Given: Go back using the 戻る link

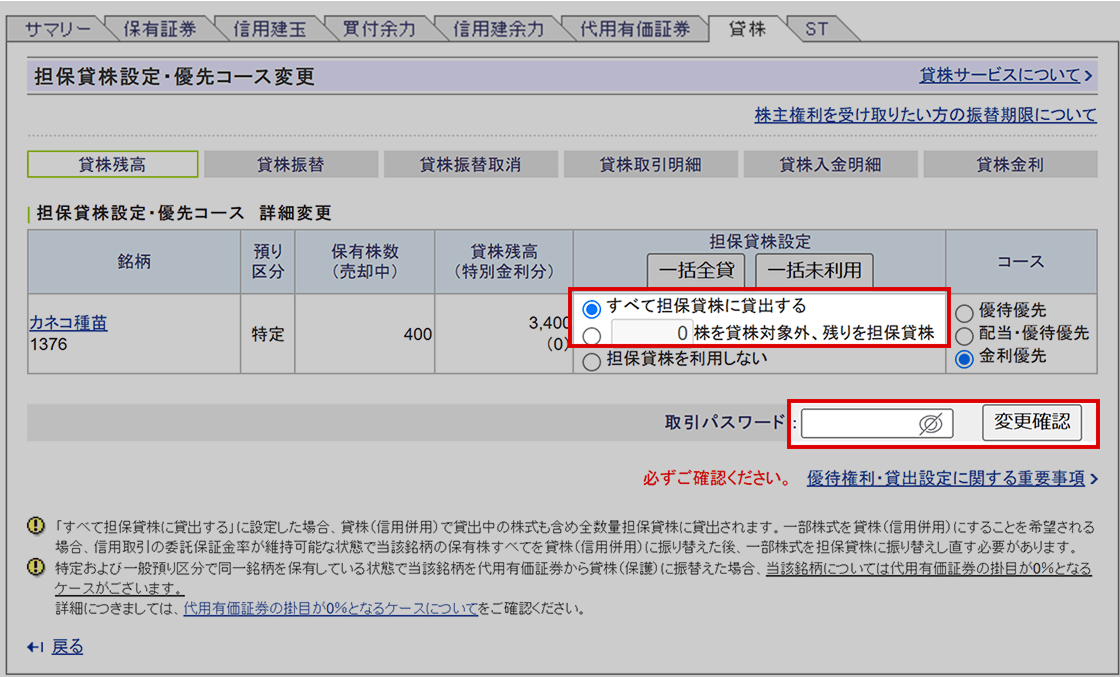Looking at the screenshot, I should coord(68,647).
